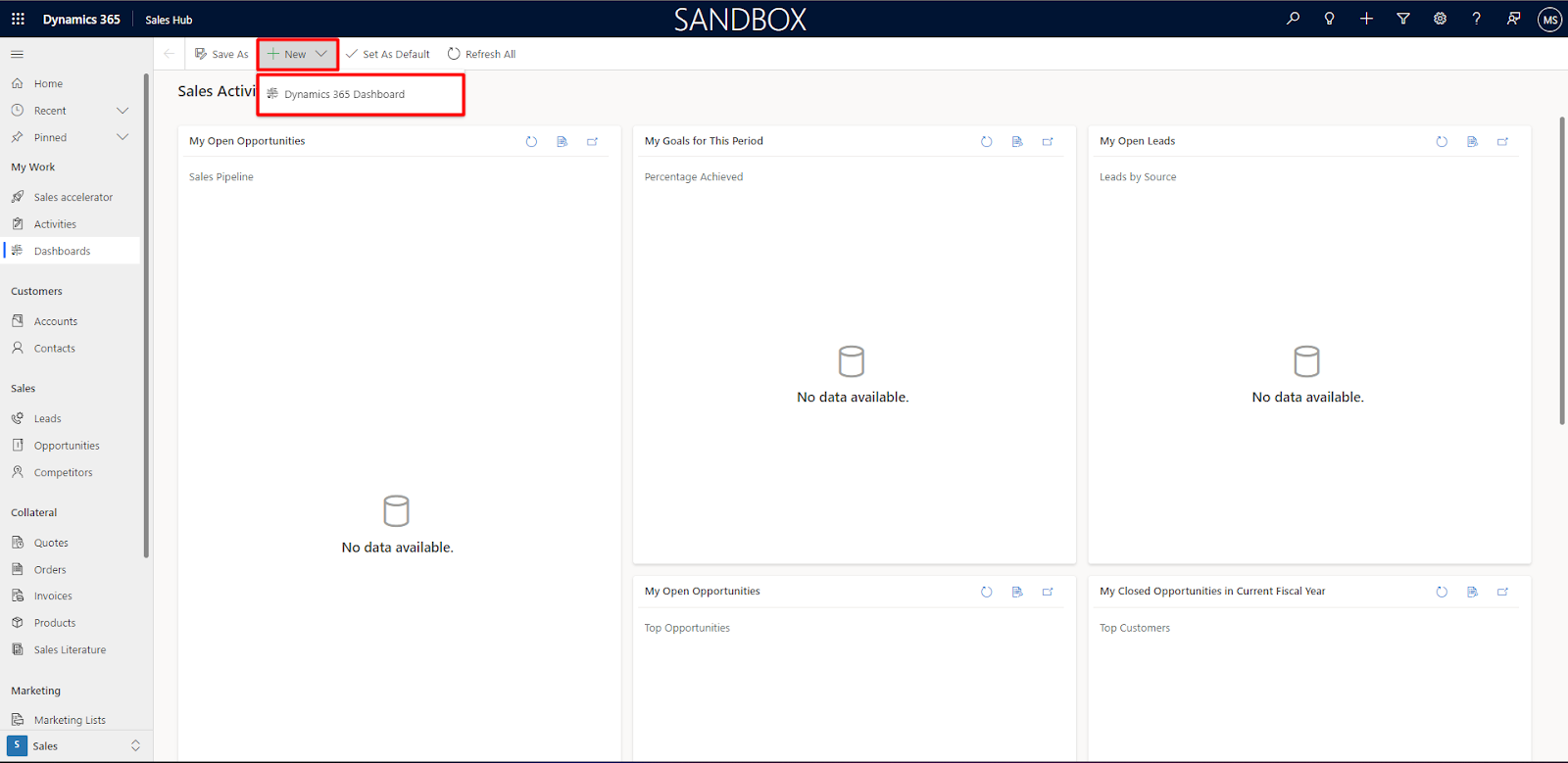This screenshot has height=763, width=1568.
Task: Click the dashboard vertical scrollbar
Action: click(1562, 270)
